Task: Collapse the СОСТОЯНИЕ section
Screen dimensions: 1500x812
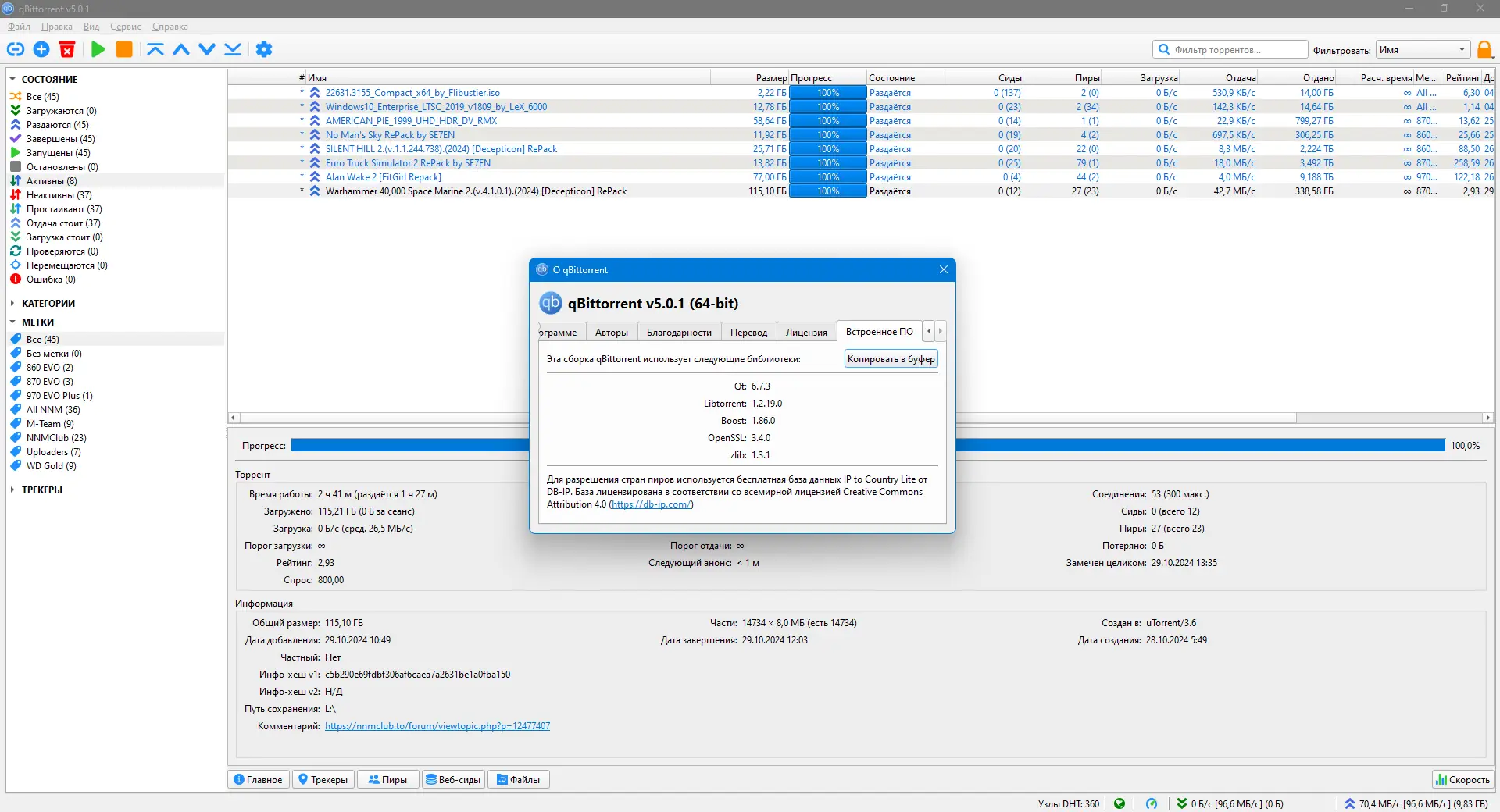Action: point(12,79)
